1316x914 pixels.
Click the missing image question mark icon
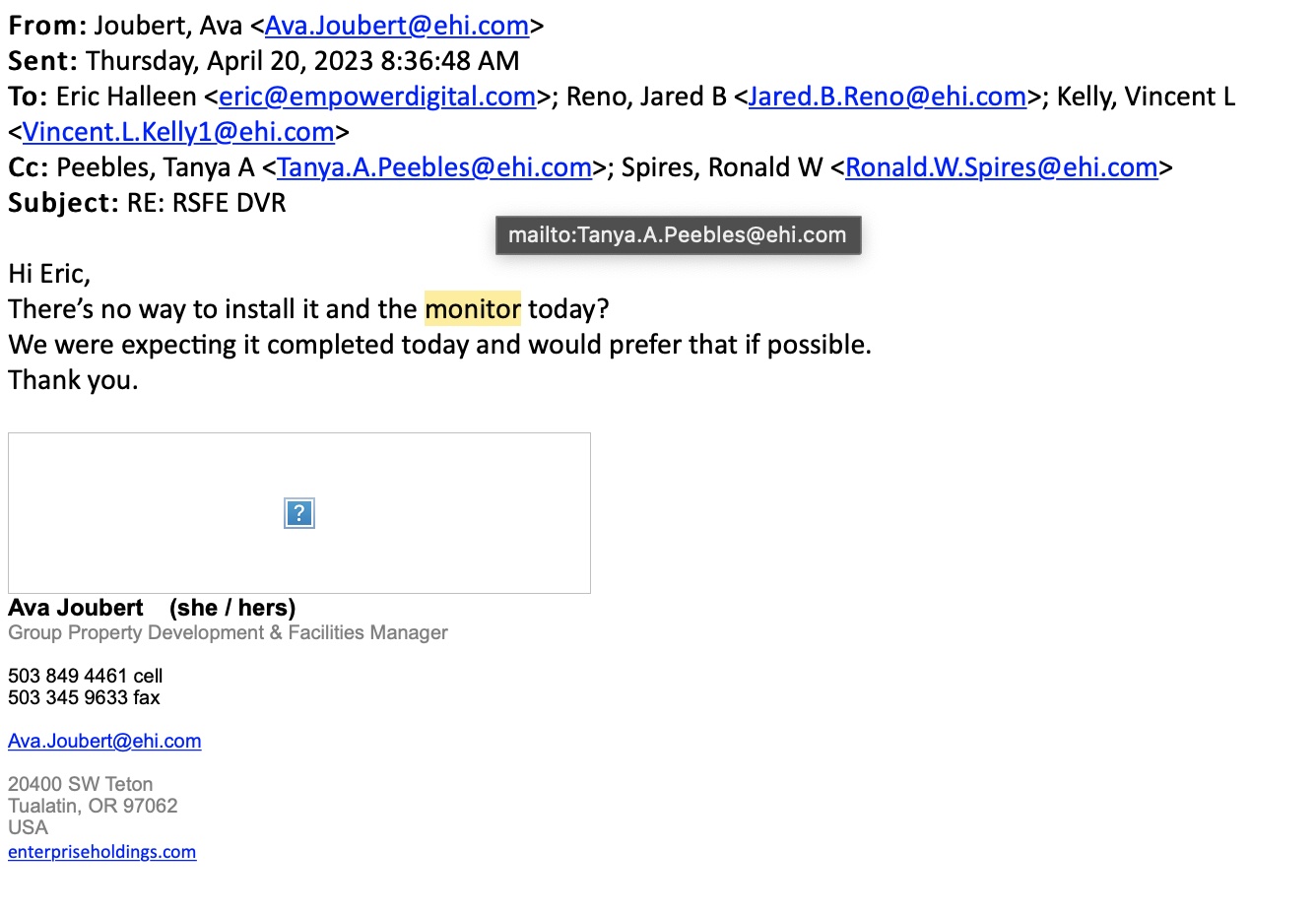click(299, 513)
